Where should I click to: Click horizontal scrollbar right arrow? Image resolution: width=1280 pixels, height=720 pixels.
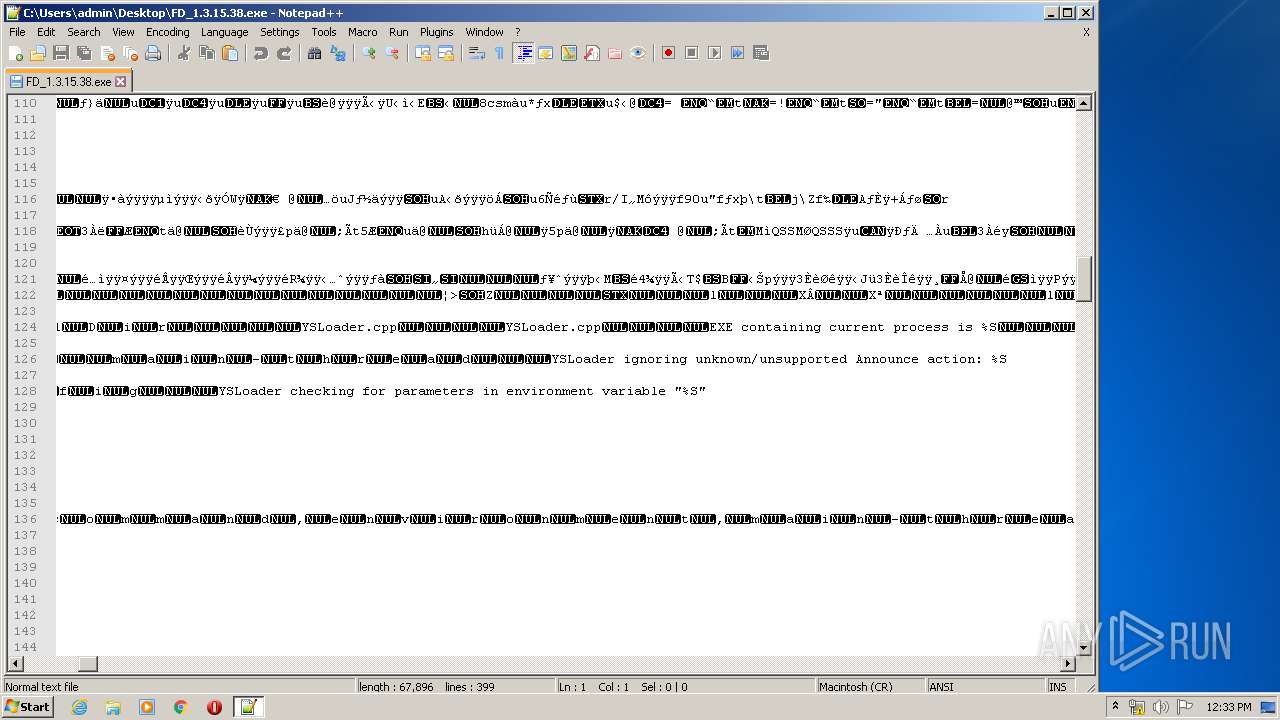click(x=1068, y=664)
